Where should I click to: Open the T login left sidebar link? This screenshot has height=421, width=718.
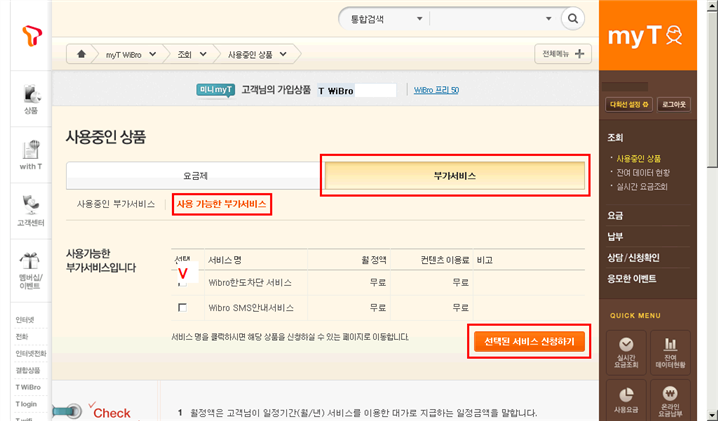26,404
